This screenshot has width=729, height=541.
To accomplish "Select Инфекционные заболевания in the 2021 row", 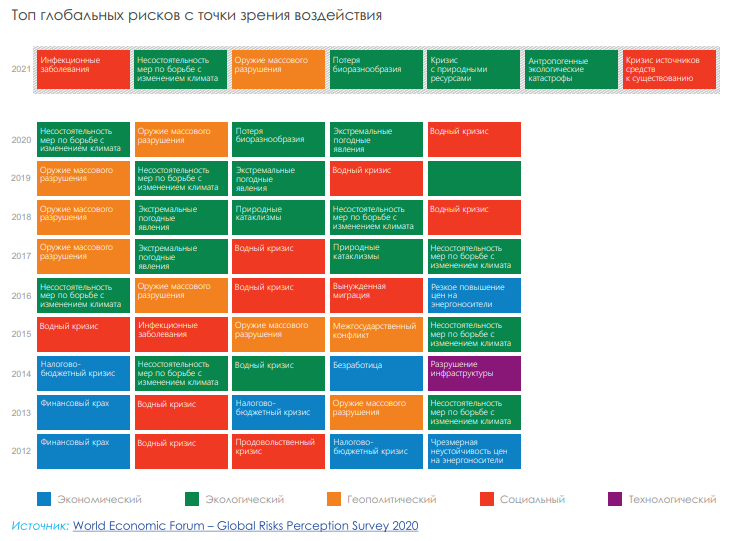I will (x=83, y=69).
